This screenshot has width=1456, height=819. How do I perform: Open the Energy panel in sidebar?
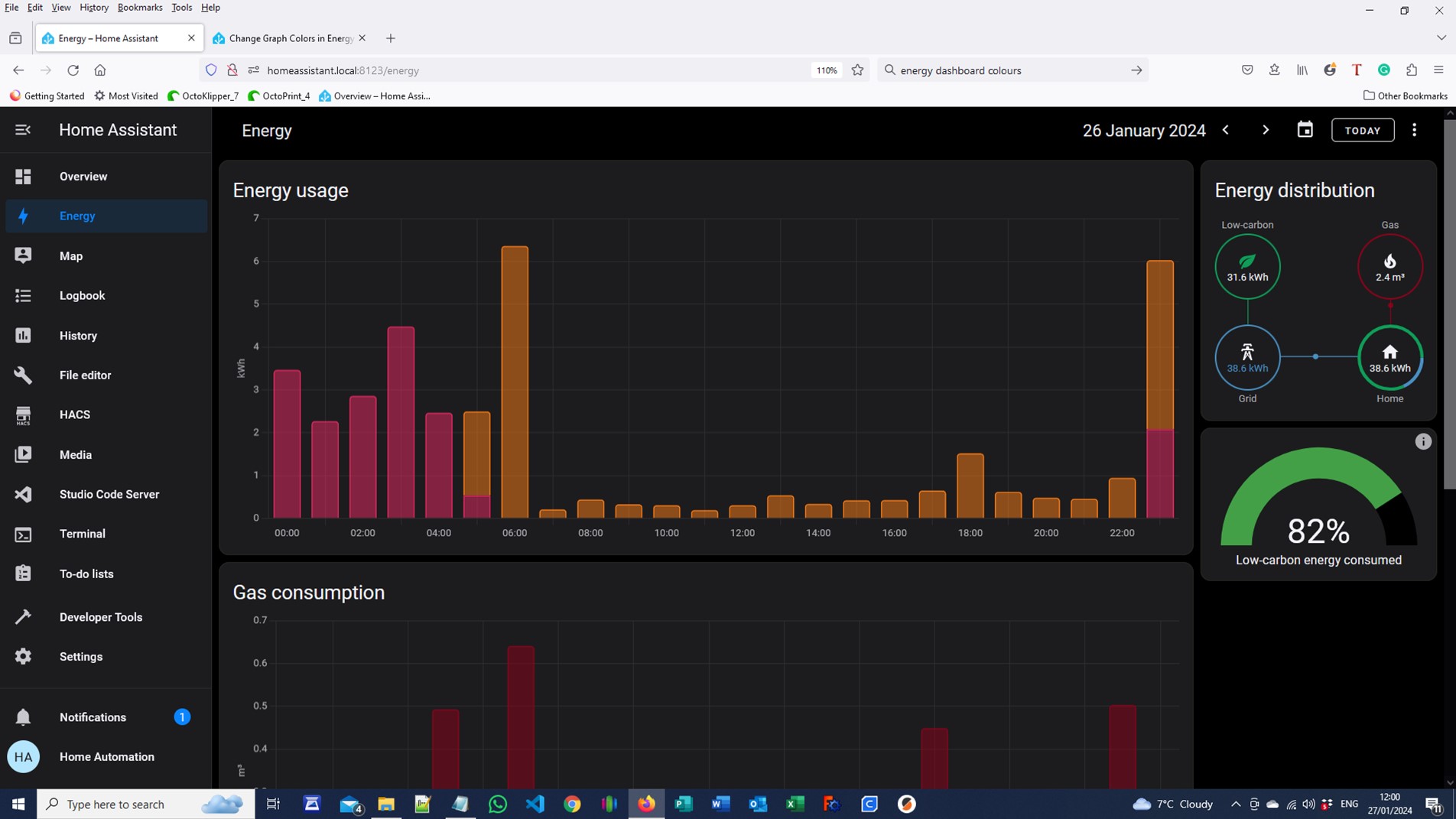(76, 216)
